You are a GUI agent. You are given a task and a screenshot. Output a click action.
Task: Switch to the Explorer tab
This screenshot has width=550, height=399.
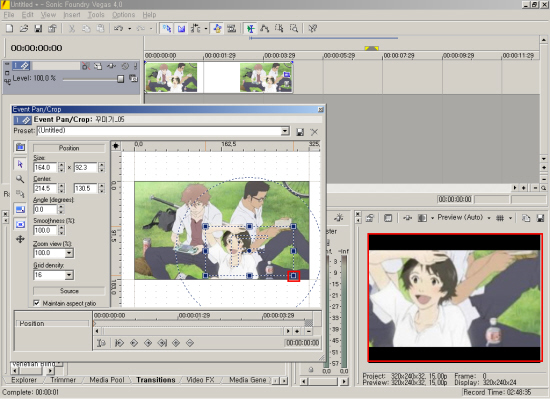click(24, 380)
